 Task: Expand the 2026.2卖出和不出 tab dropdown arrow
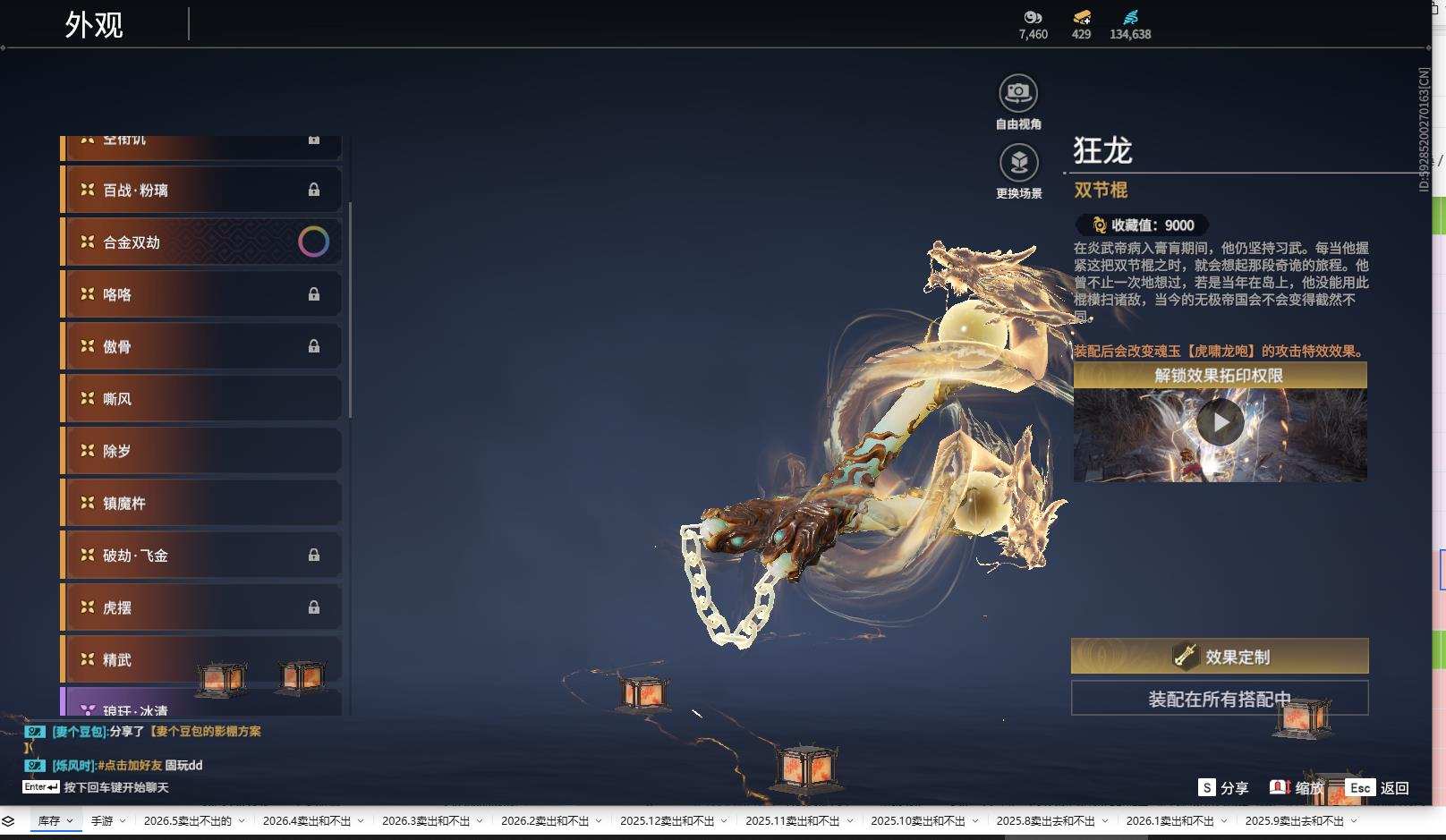coord(599,820)
